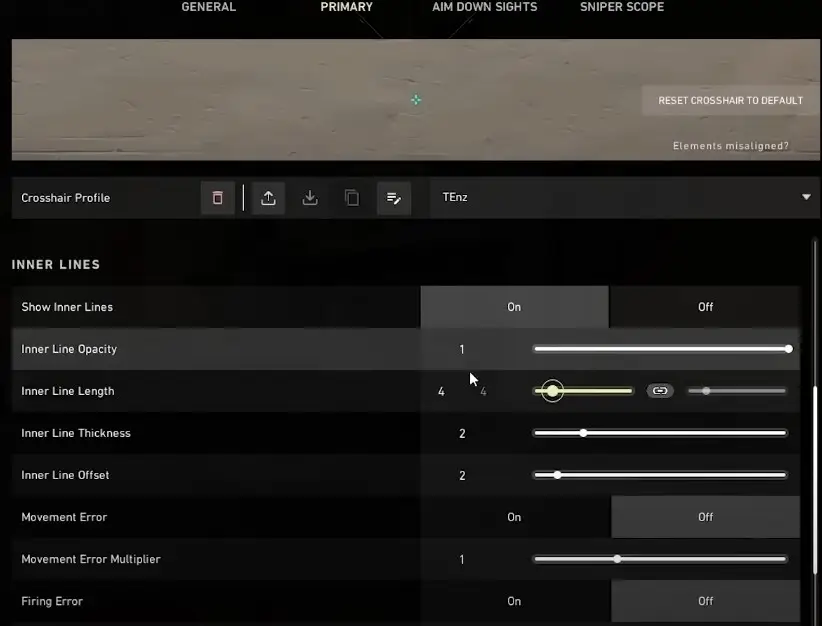Viewport: 822px width, 626px height.
Task: Select the Primary tab
Action: [x=347, y=7]
